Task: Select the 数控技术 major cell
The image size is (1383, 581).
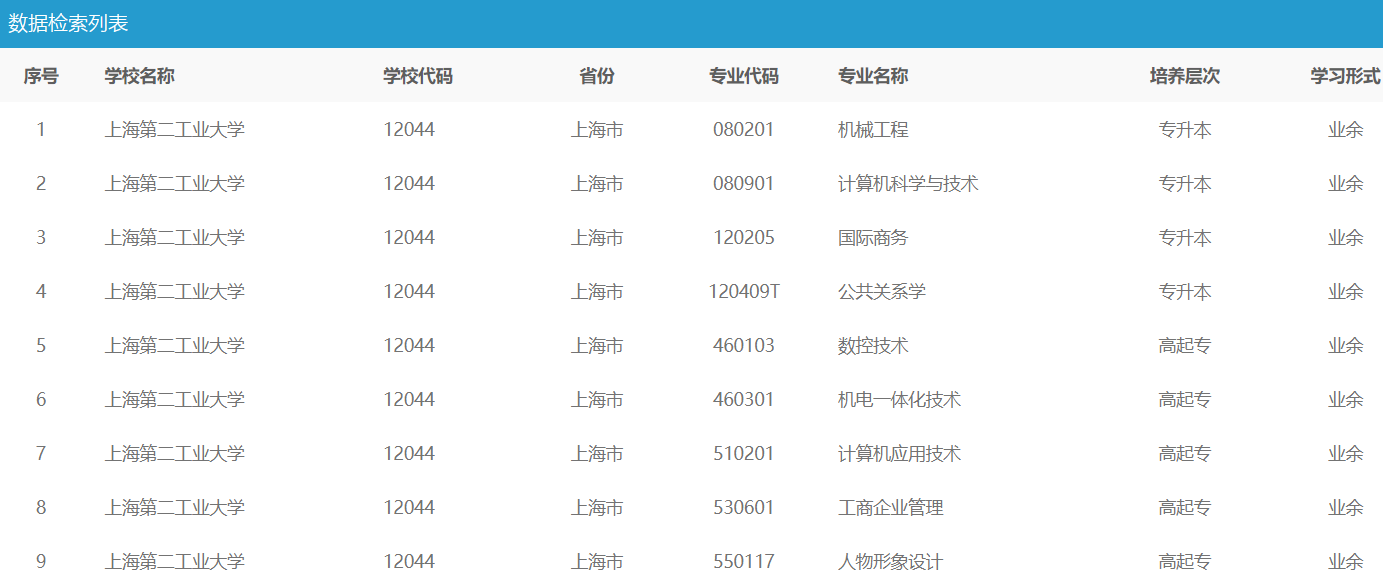Action: coord(873,345)
